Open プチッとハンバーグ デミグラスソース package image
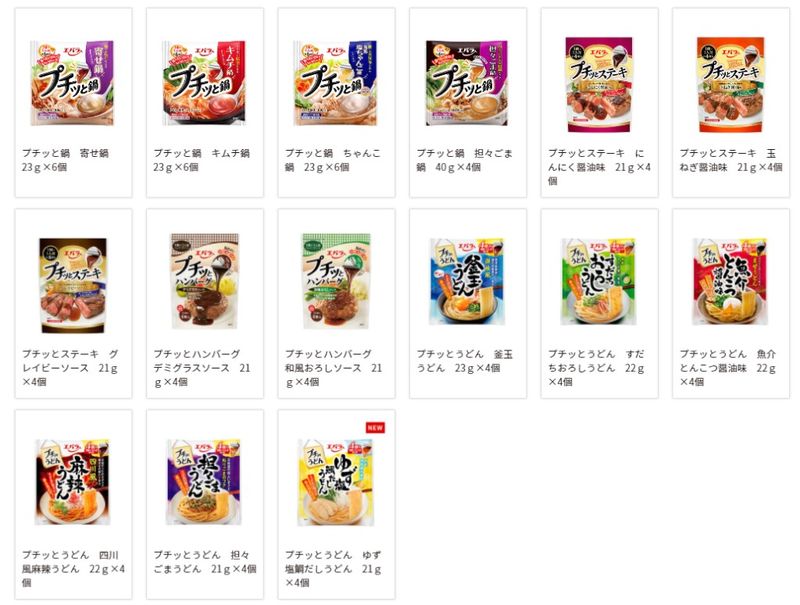The image size is (800, 605). pyautogui.click(x=205, y=281)
